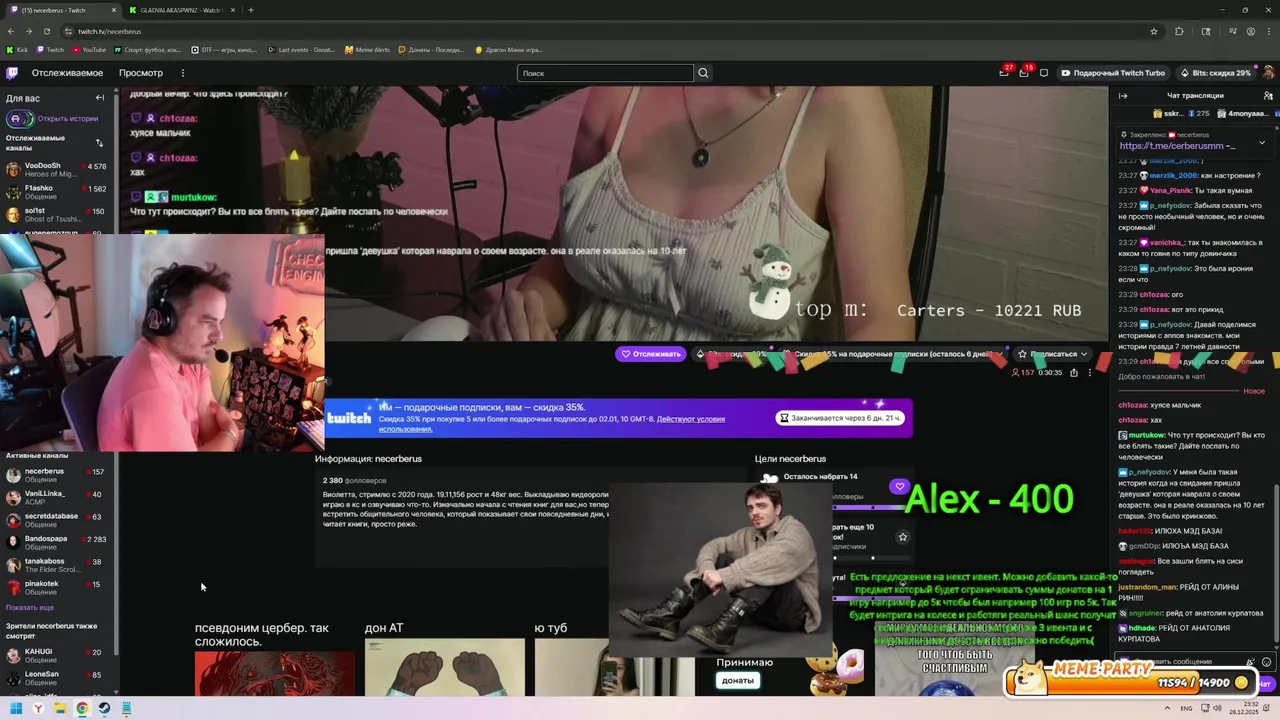Go back in browser history
Image resolution: width=1280 pixels, height=720 pixels.
click(x=11, y=31)
